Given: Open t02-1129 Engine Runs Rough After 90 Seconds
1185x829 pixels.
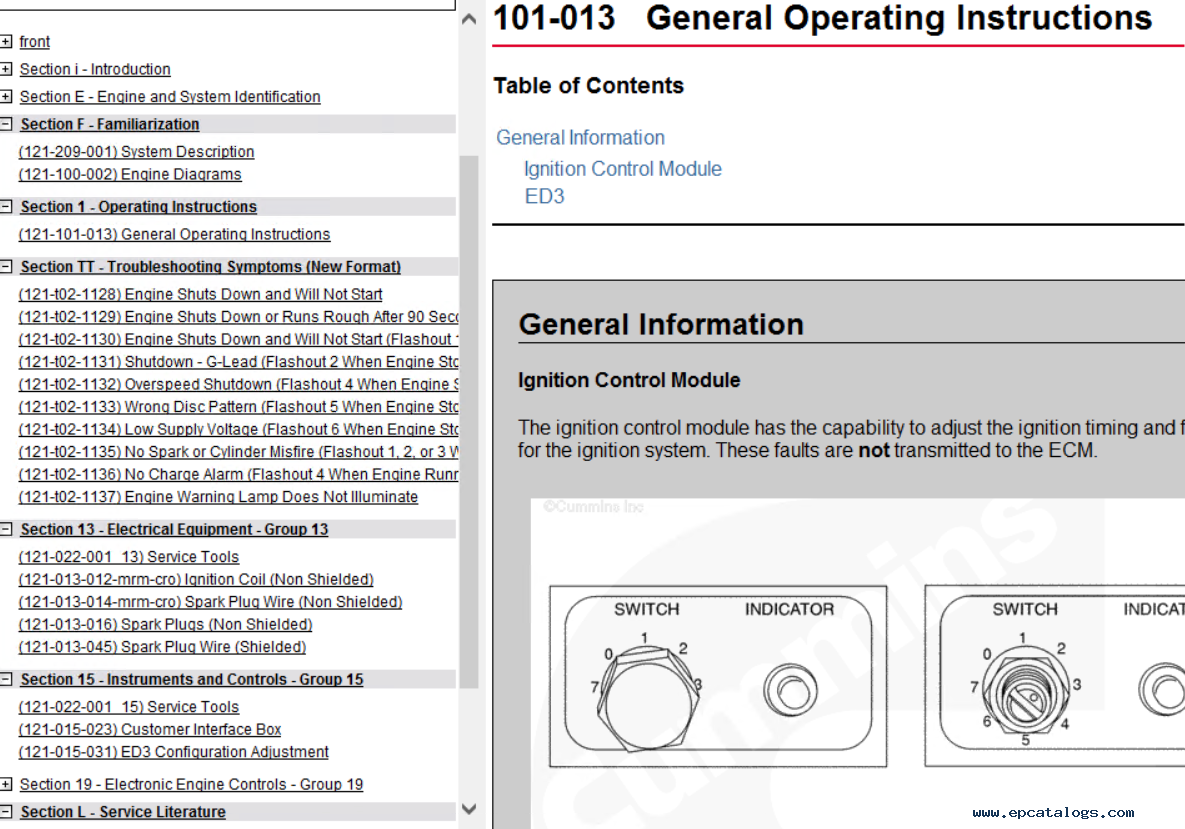Looking at the screenshot, I should [x=238, y=317].
